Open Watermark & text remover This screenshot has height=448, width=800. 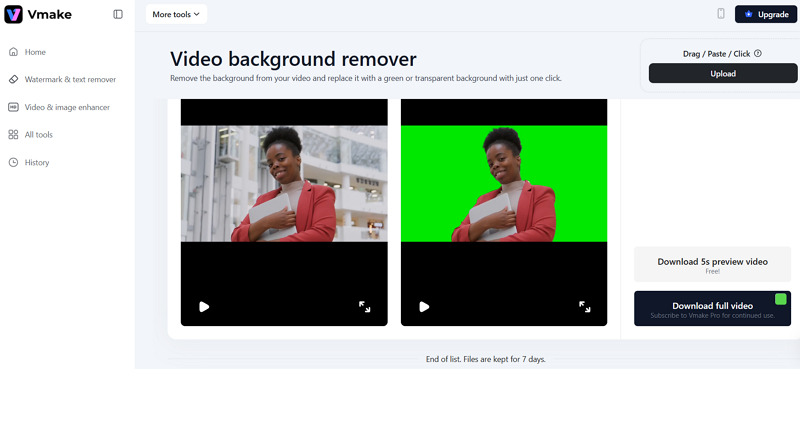[70, 79]
